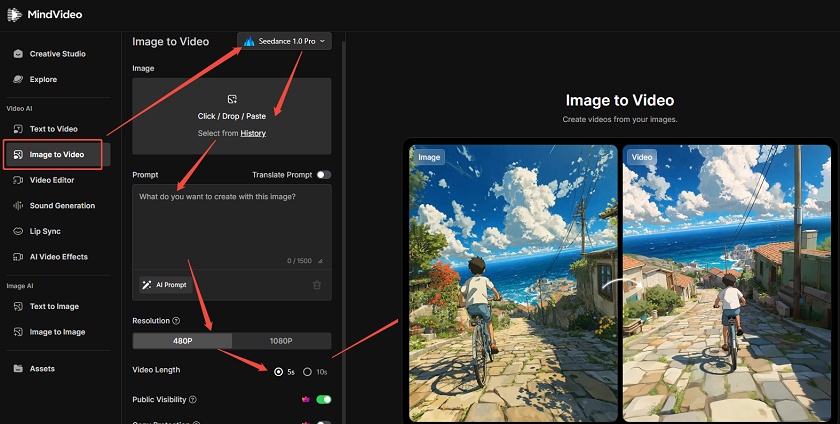Image resolution: width=840 pixels, height=424 pixels.
Task: Open the History link
Action: point(253,133)
